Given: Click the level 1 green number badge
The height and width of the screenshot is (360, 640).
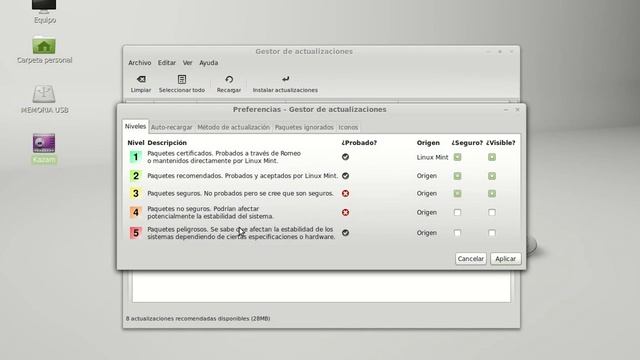Looking at the screenshot, I should point(136,157).
